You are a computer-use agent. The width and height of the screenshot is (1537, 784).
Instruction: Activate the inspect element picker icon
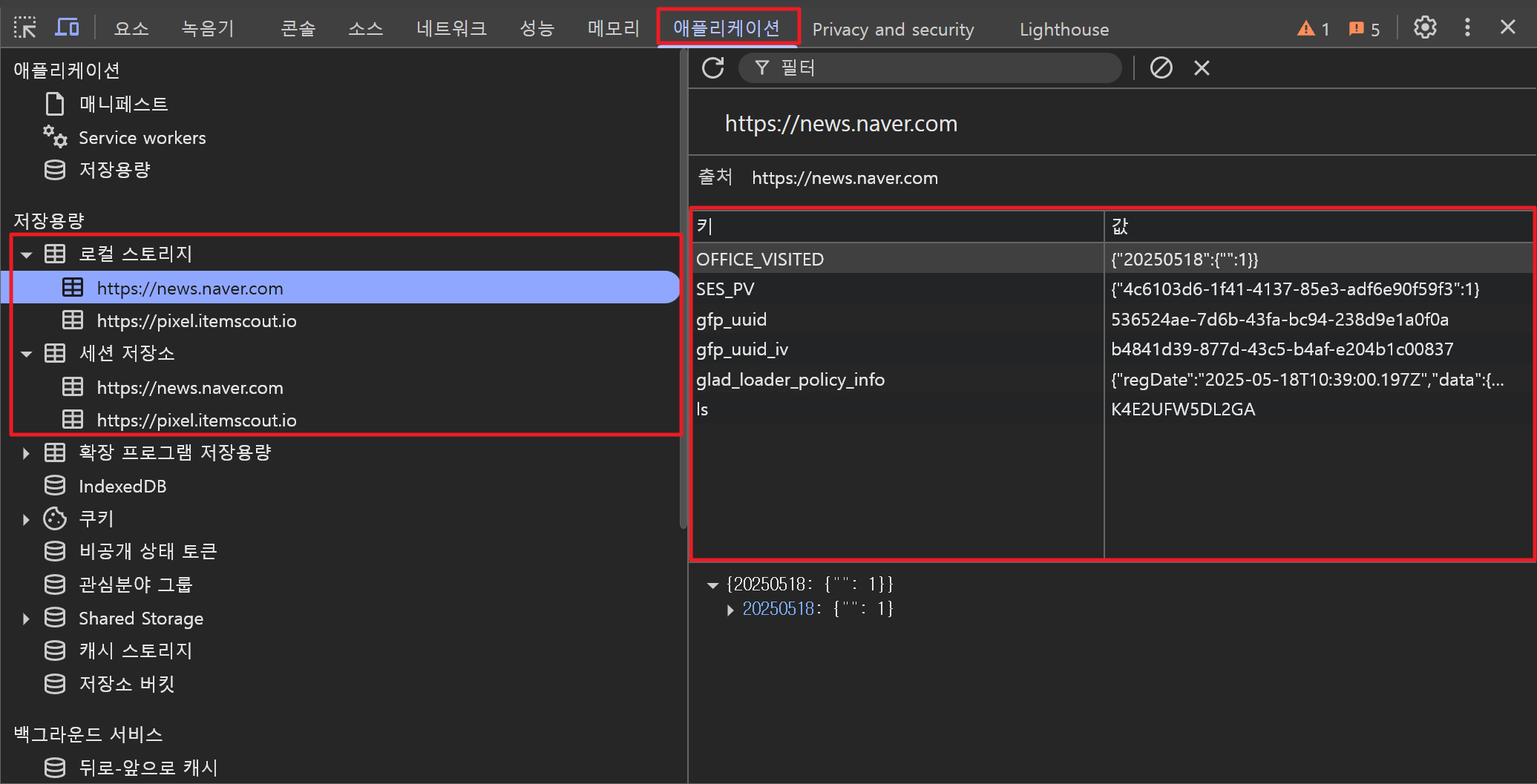point(25,28)
